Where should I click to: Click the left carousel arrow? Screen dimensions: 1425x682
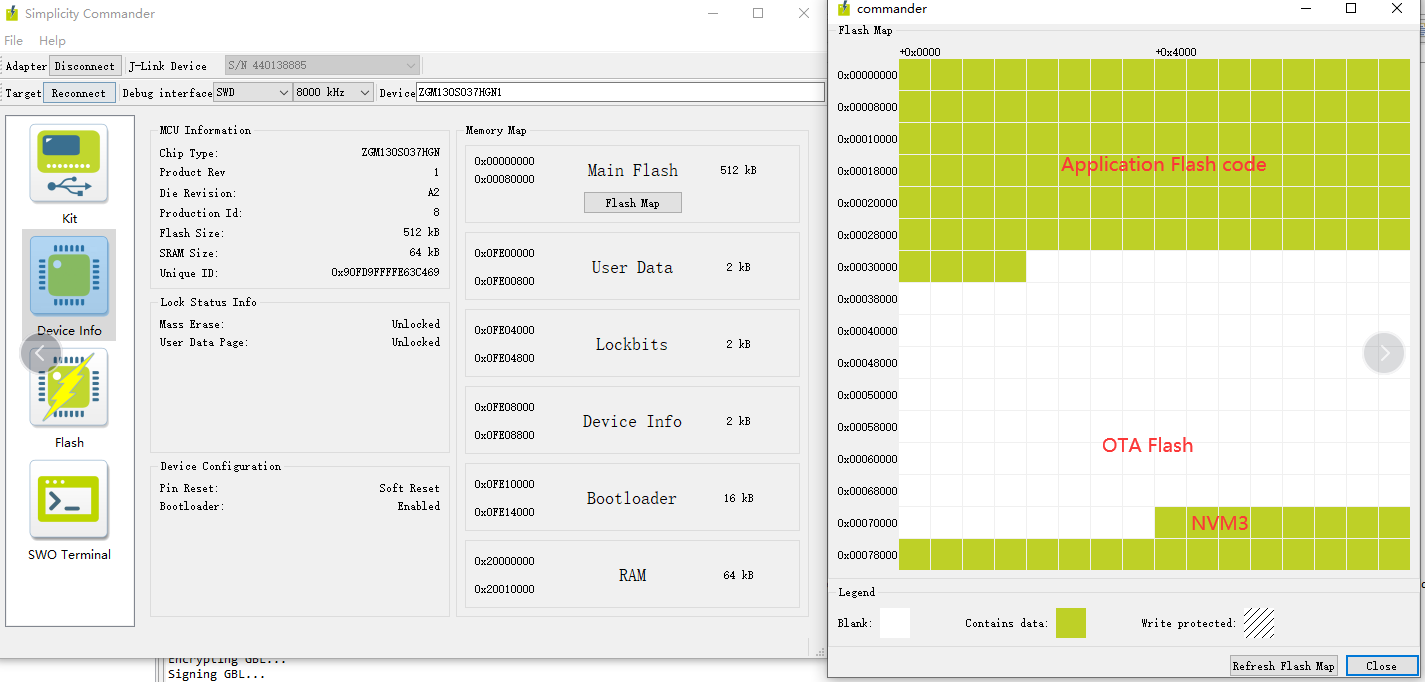40,353
